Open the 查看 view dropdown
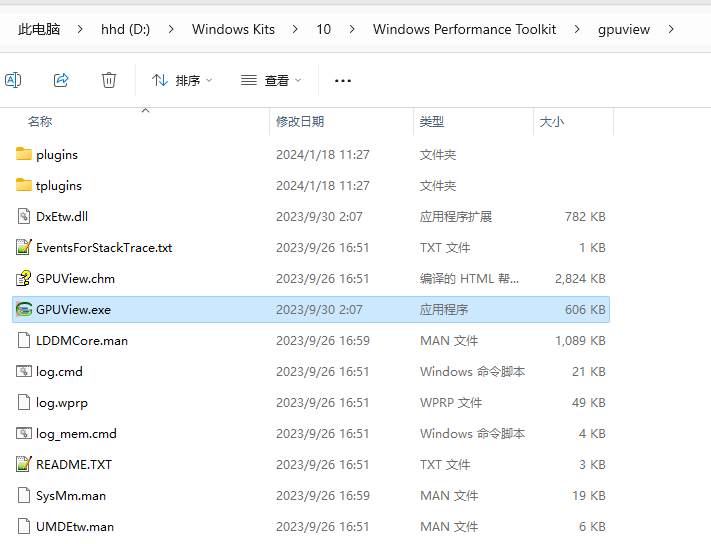The image size is (711, 544). tap(271, 80)
